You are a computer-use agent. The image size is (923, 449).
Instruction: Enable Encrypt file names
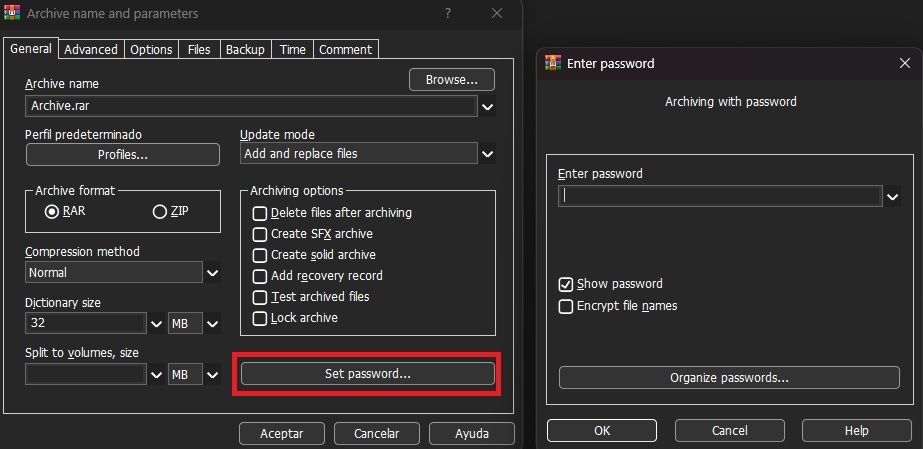(566, 306)
